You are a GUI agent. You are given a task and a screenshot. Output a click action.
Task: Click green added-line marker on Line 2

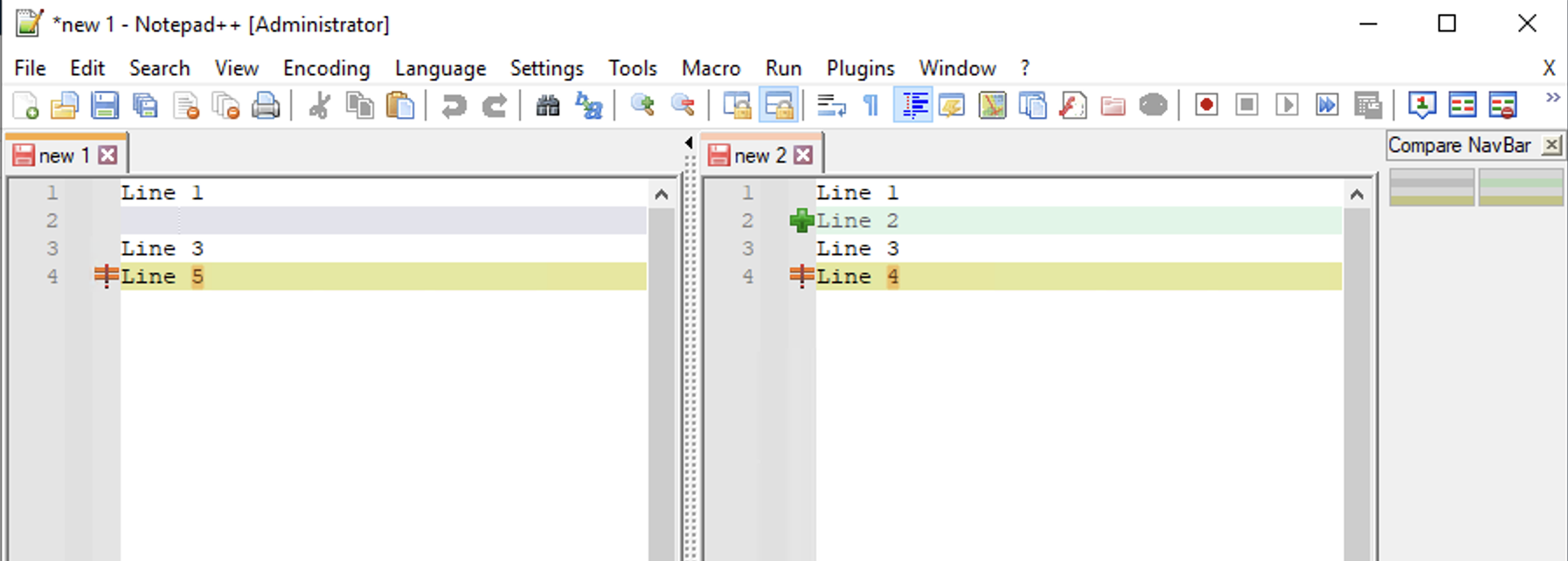click(x=801, y=220)
